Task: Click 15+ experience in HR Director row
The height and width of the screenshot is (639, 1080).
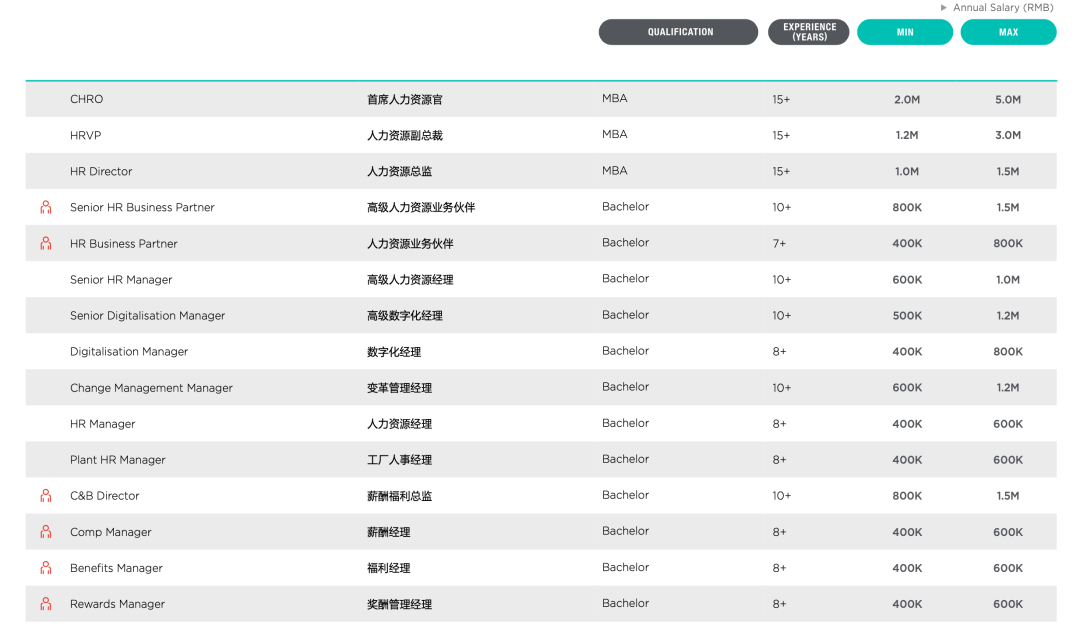Action: click(x=781, y=171)
